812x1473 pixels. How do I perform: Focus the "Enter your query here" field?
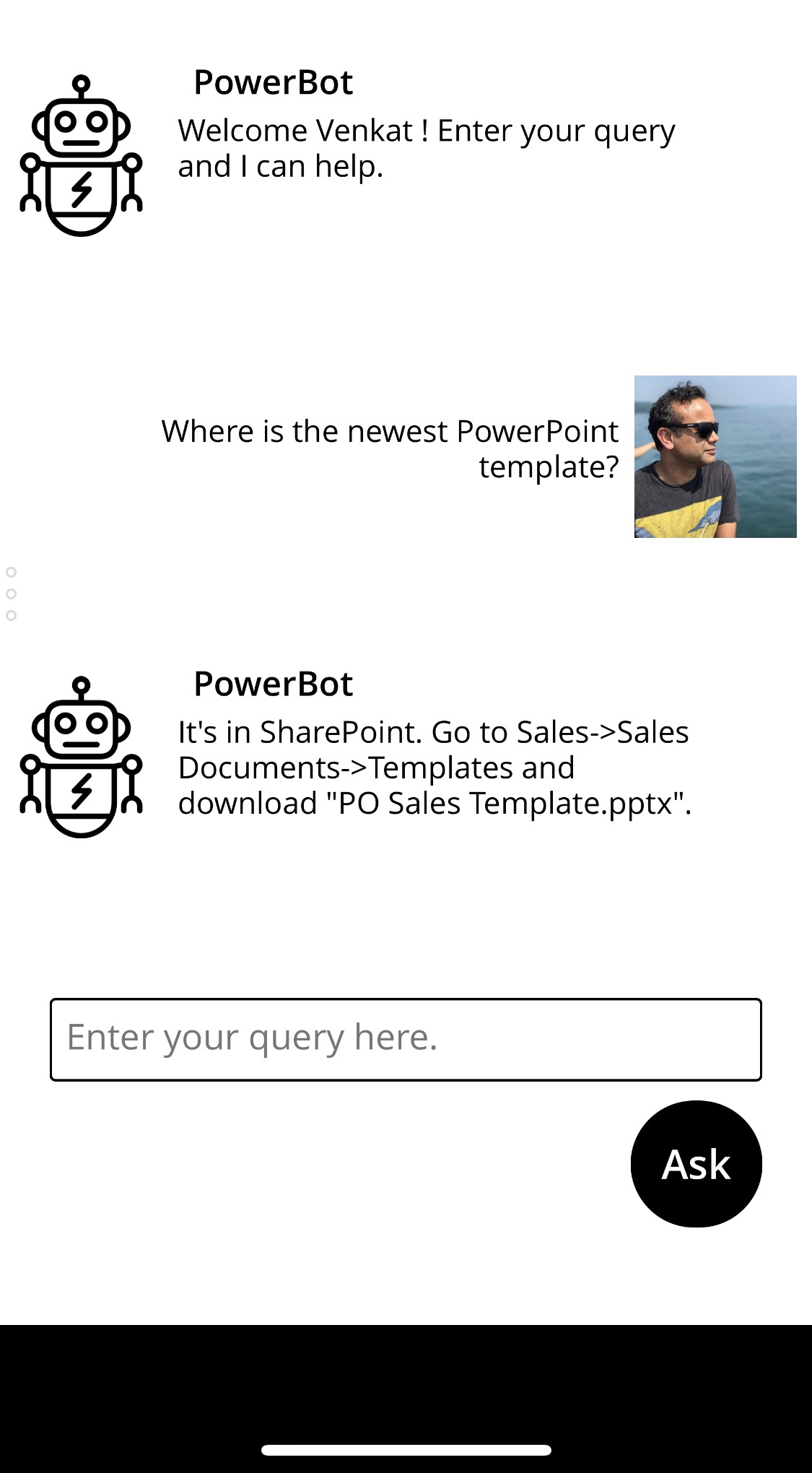tap(405, 1039)
